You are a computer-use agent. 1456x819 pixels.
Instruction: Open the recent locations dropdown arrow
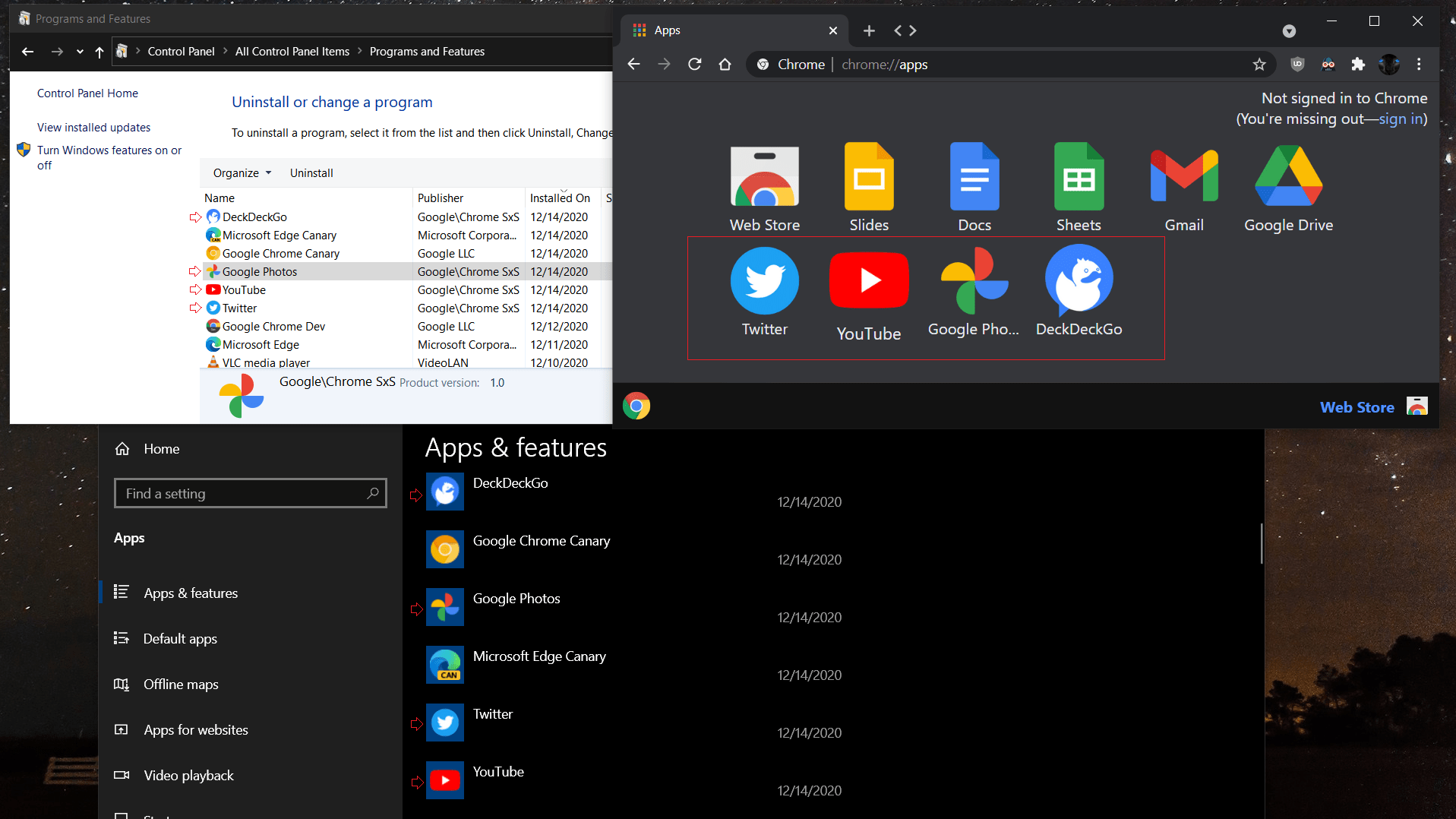pyautogui.click(x=80, y=52)
